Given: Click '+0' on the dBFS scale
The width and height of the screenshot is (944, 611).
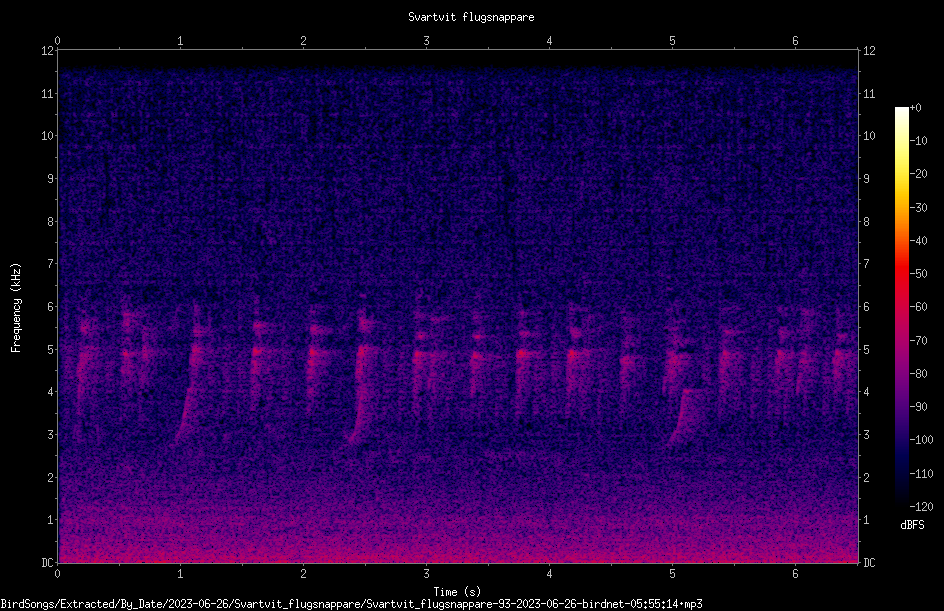Looking at the screenshot, I should point(915,108).
